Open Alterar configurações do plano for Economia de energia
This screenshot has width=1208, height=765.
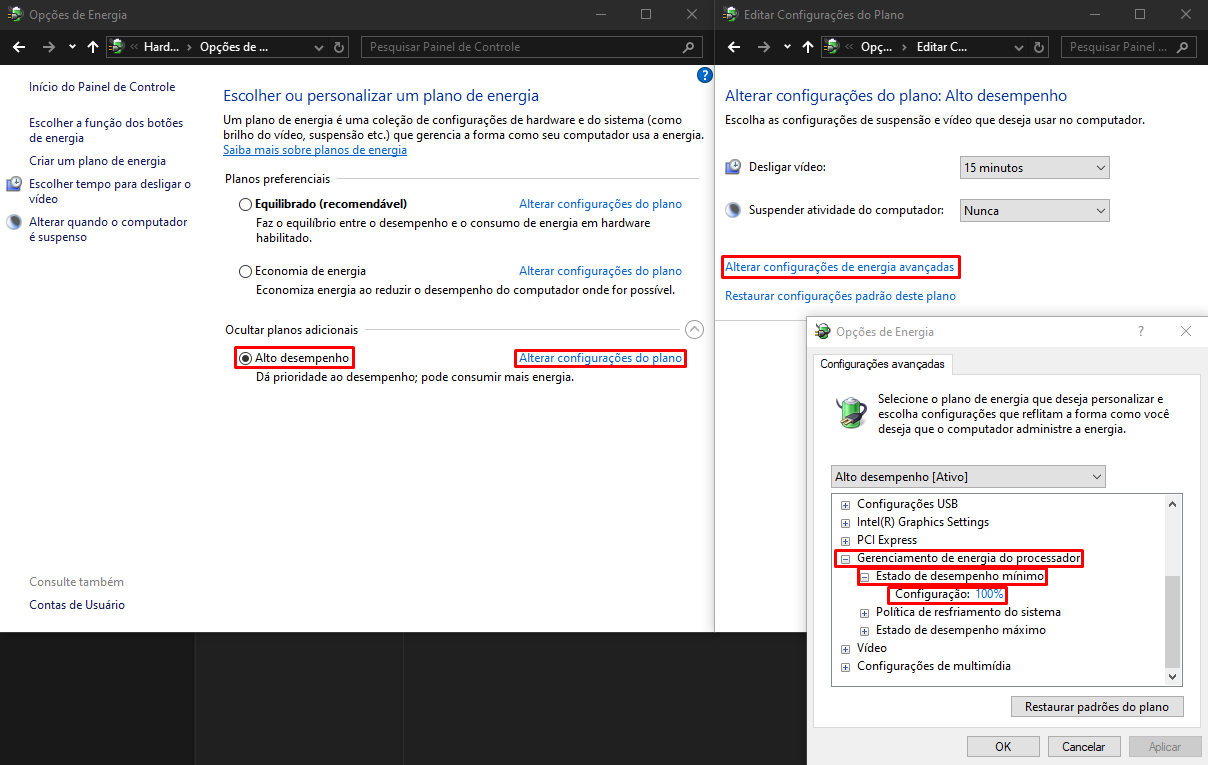[x=600, y=271]
